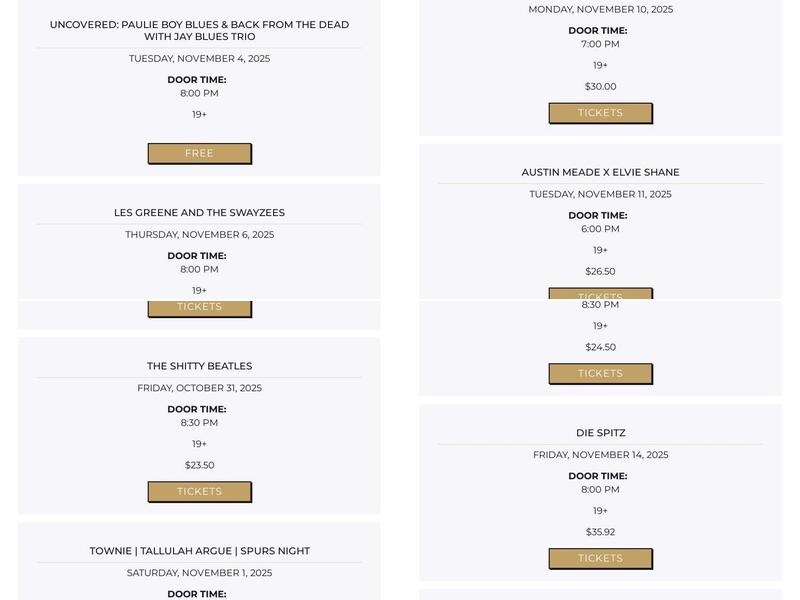Open Austin Meade x Elvie Shane event title
The width and height of the screenshot is (800, 600).
600,172
